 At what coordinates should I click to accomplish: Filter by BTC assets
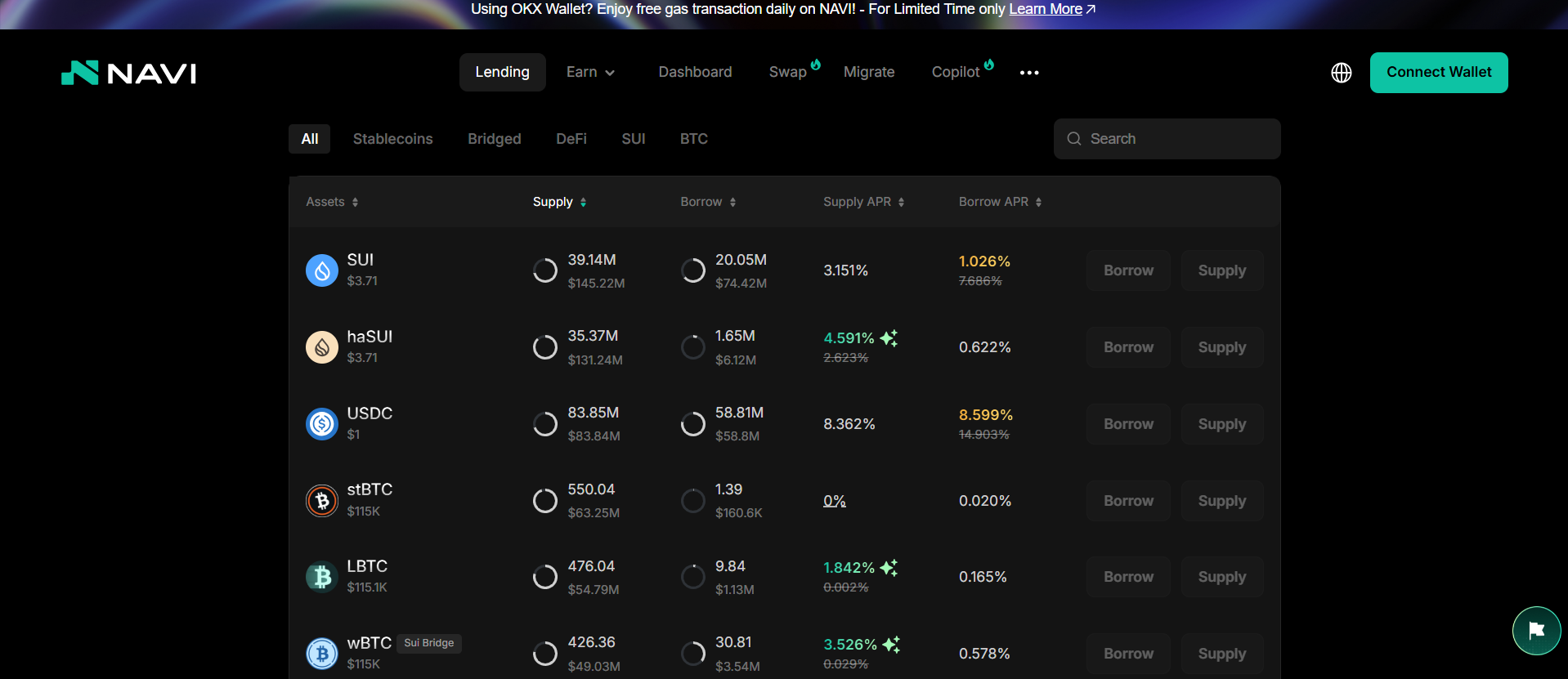[694, 139]
